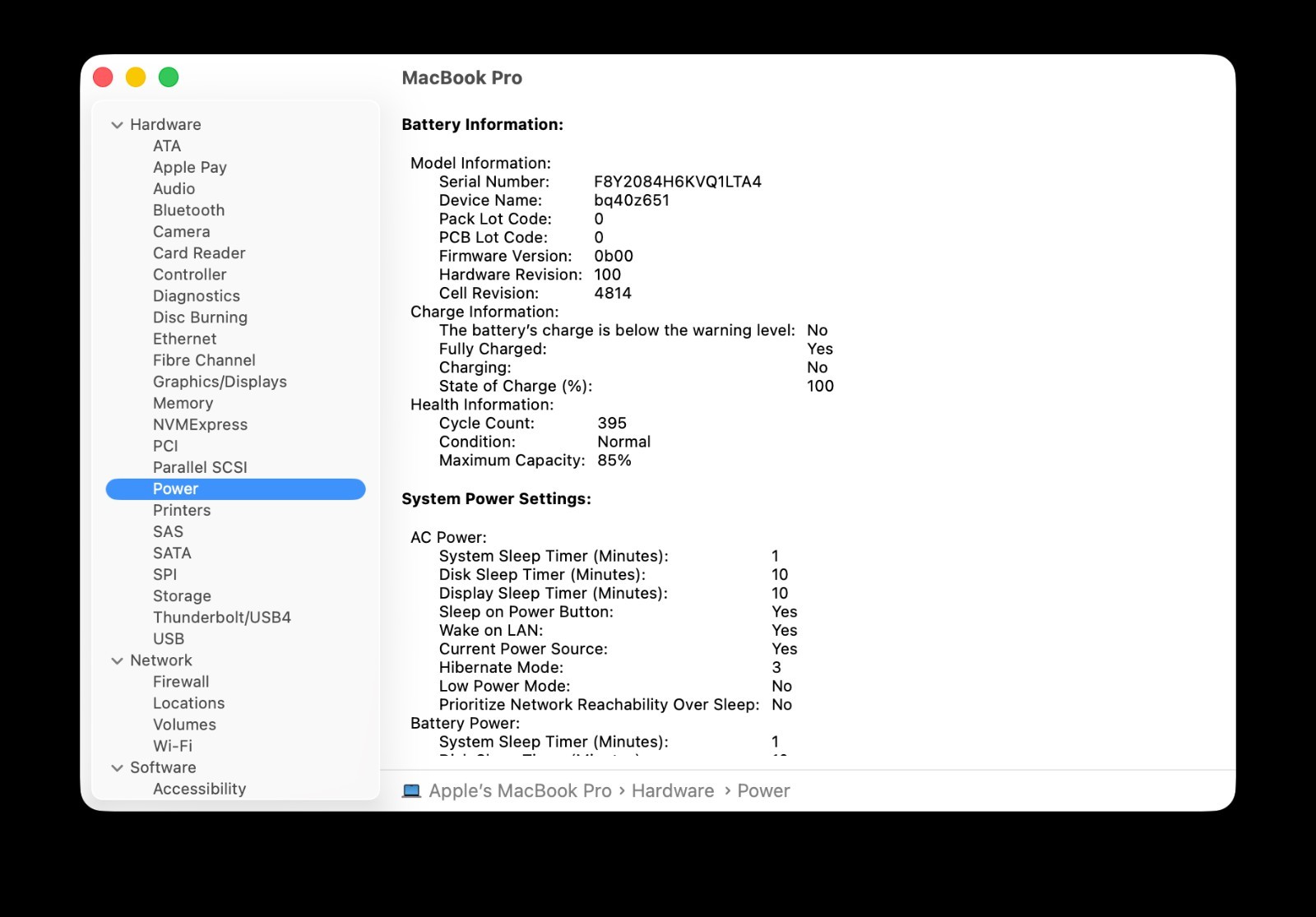Click the Software category label

(x=163, y=766)
